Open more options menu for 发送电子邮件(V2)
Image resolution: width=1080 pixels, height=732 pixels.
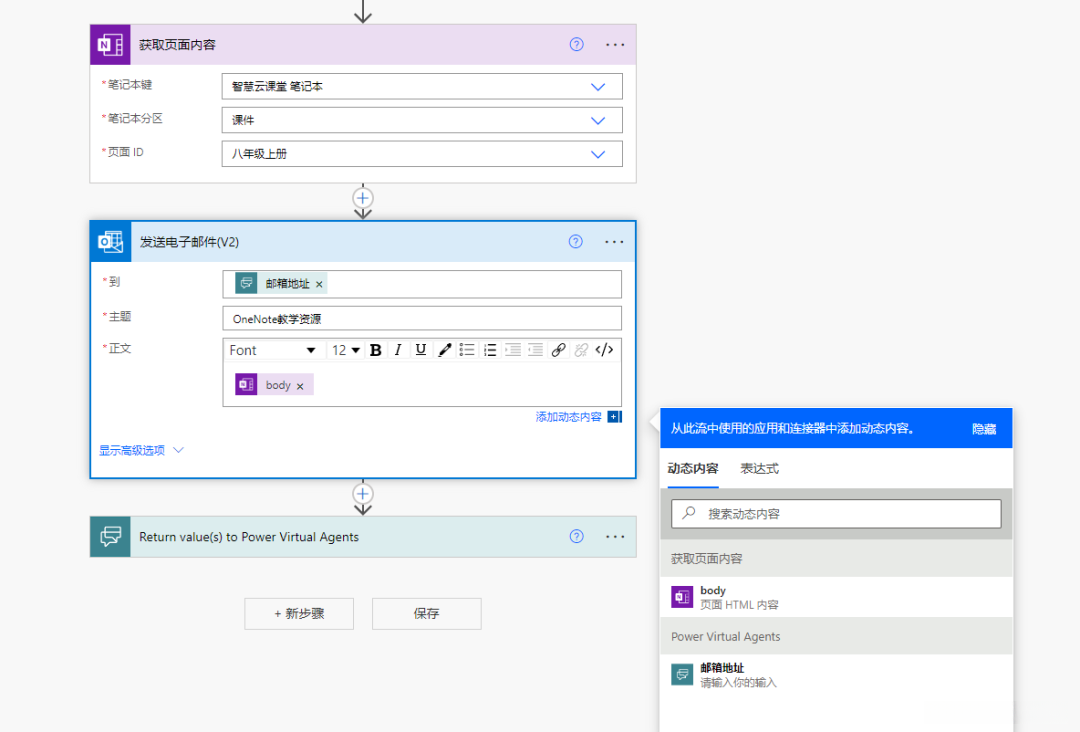614,242
